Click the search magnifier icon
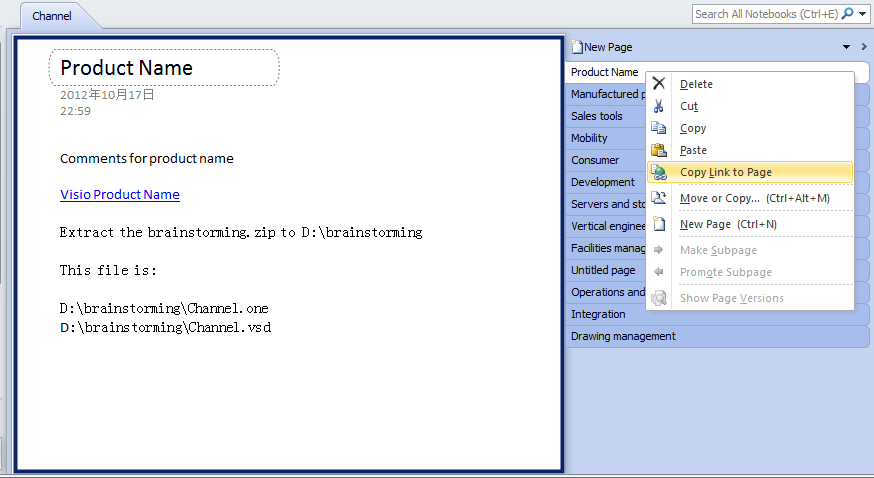The width and height of the screenshot is (874, 478). [847, 13]
